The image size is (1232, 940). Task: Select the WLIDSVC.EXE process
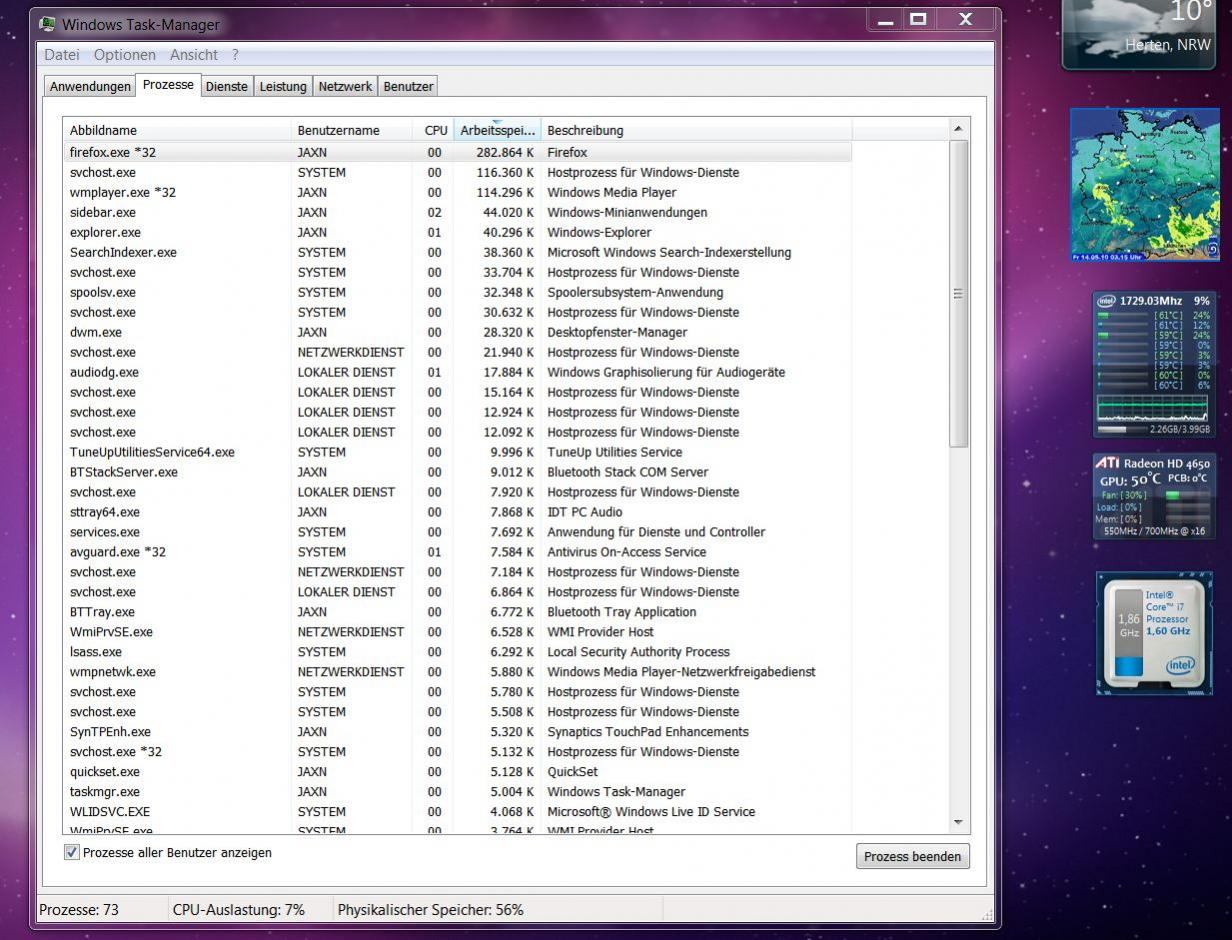point(457,812)
